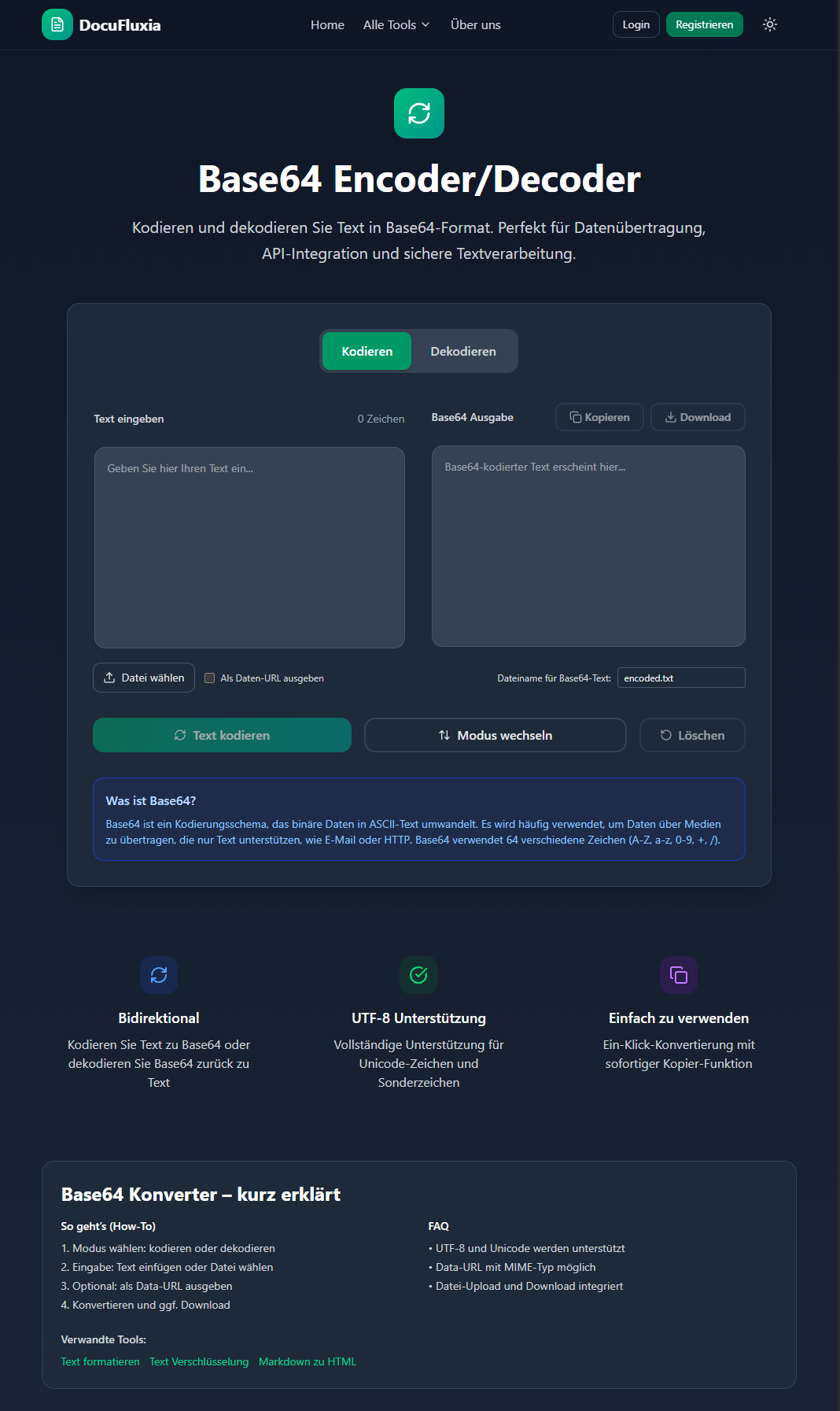Swap modes with Modus wechseln
The width and height of the screenshot is (840, 1411).
[496, 735]
